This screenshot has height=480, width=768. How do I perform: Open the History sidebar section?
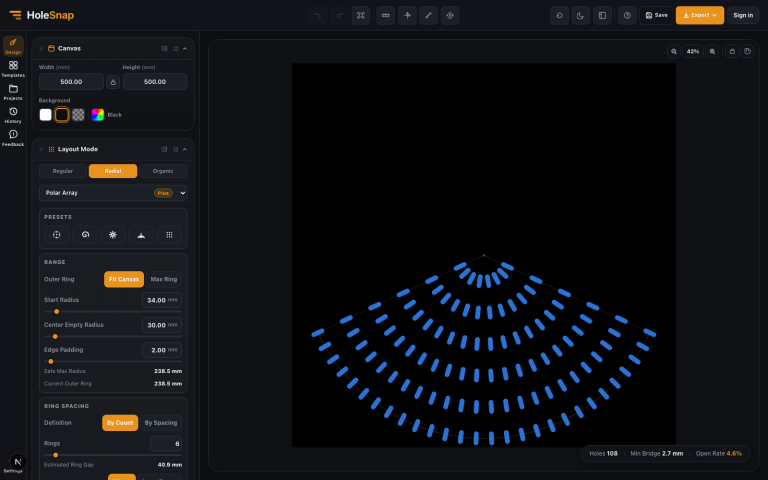13,115
